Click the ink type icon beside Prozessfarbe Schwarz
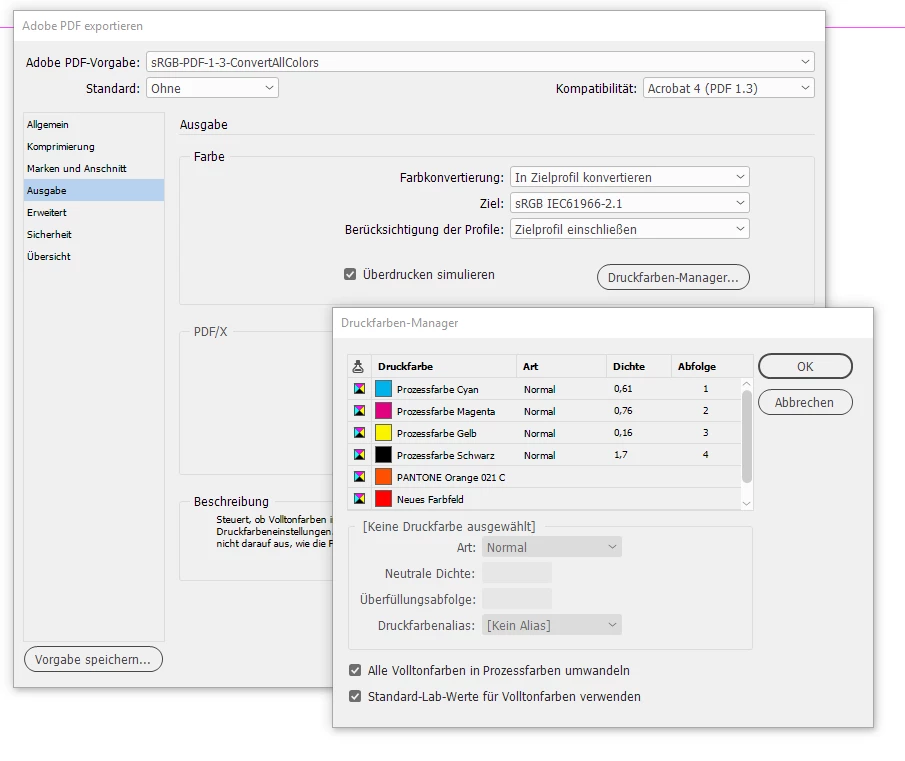This screenshot has height=761, width=905. (359, 455)
